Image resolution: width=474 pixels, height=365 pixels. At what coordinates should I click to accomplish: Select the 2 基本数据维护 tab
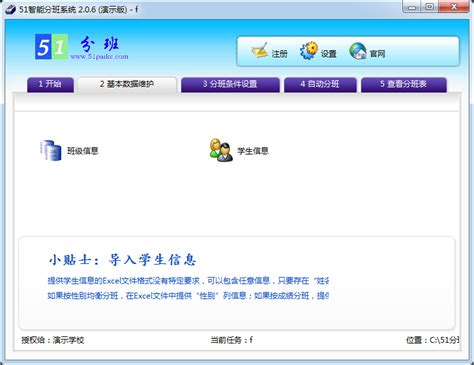coord(127,84)
